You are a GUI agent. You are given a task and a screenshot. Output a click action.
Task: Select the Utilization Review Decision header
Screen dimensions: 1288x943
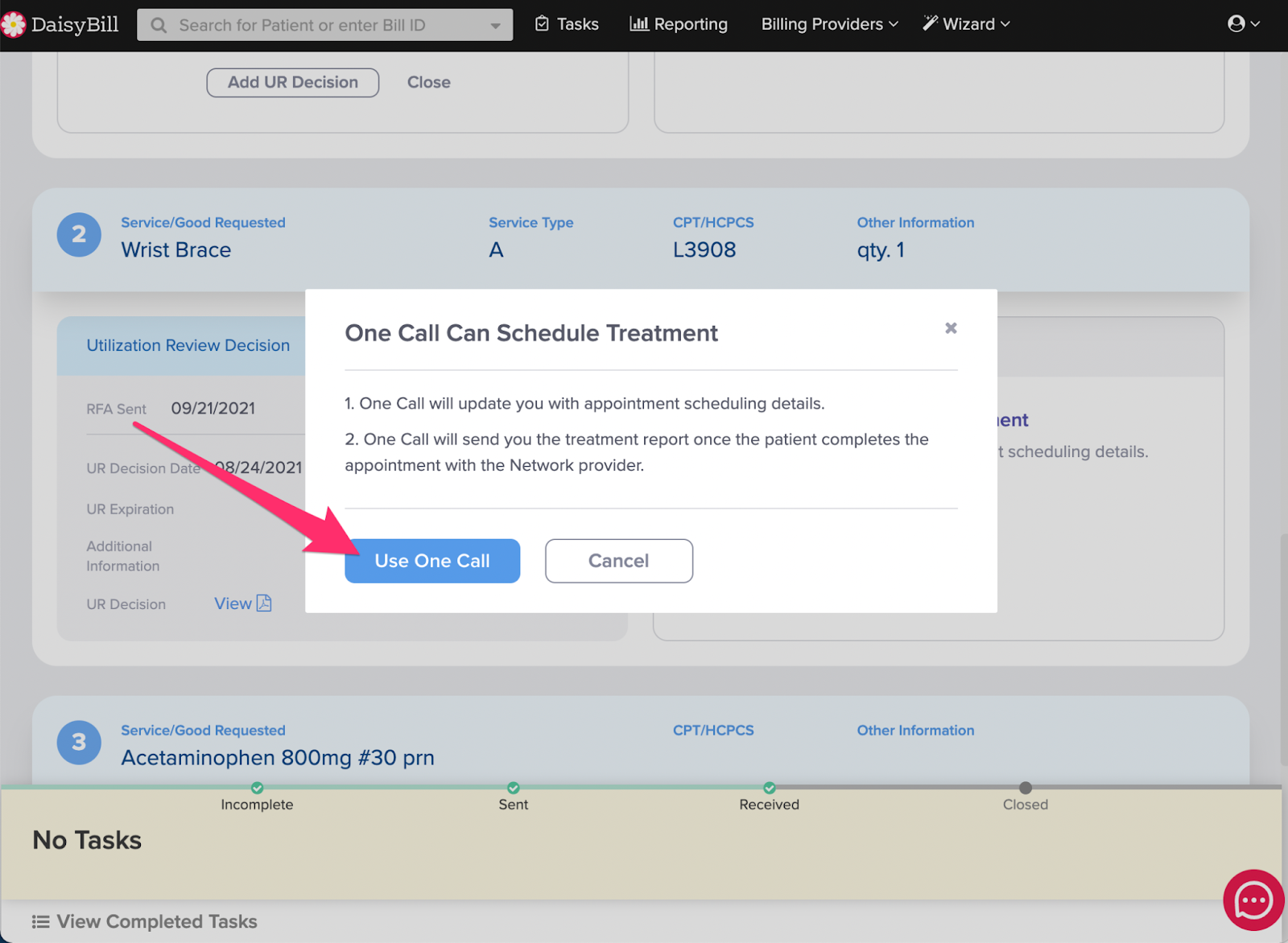(188, 345)
